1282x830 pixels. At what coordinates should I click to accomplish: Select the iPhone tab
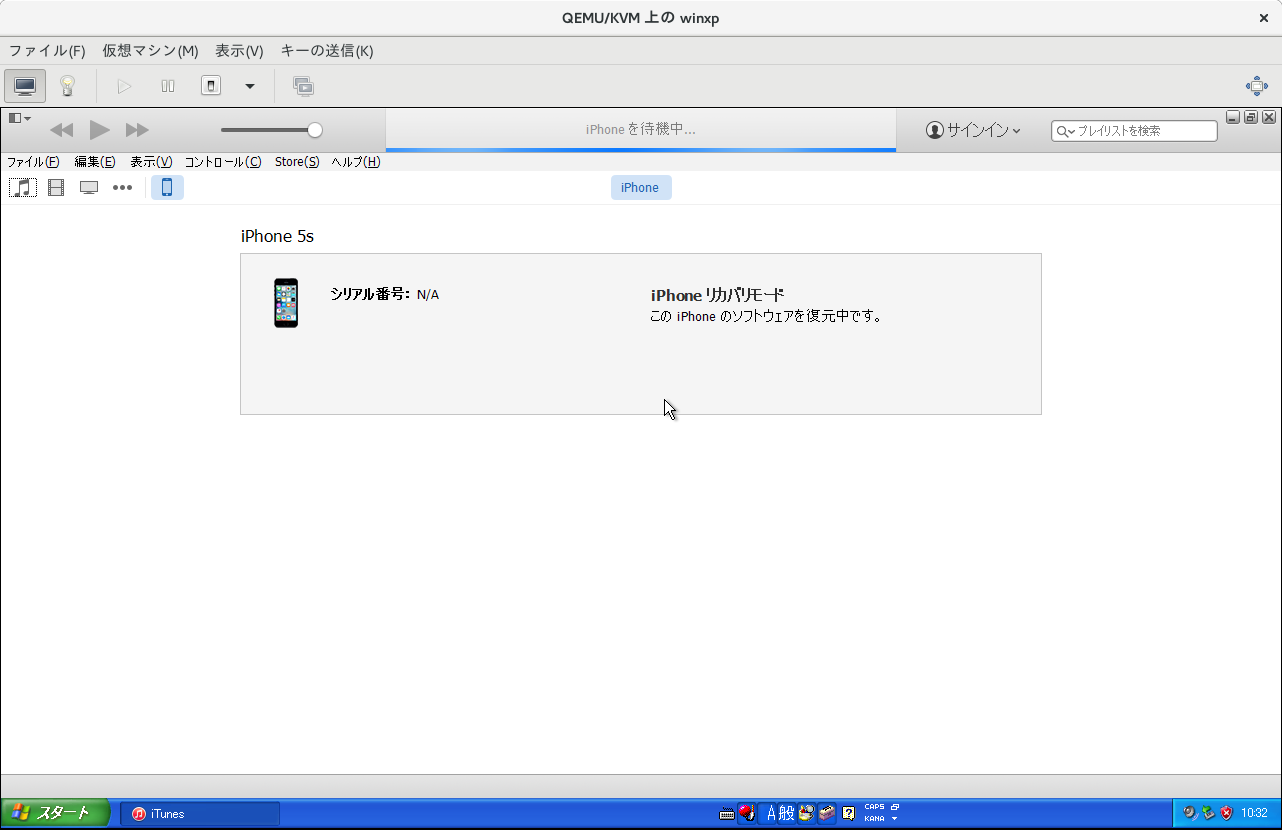641,187
